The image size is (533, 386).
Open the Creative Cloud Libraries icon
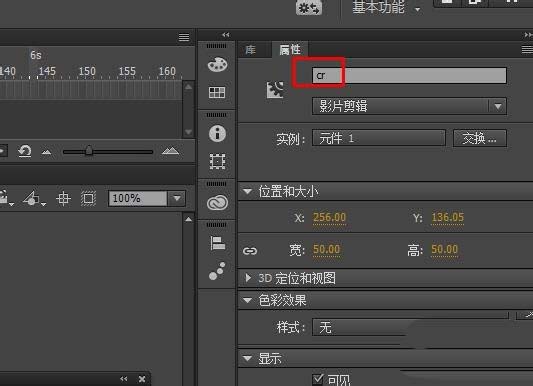[217, 203]
